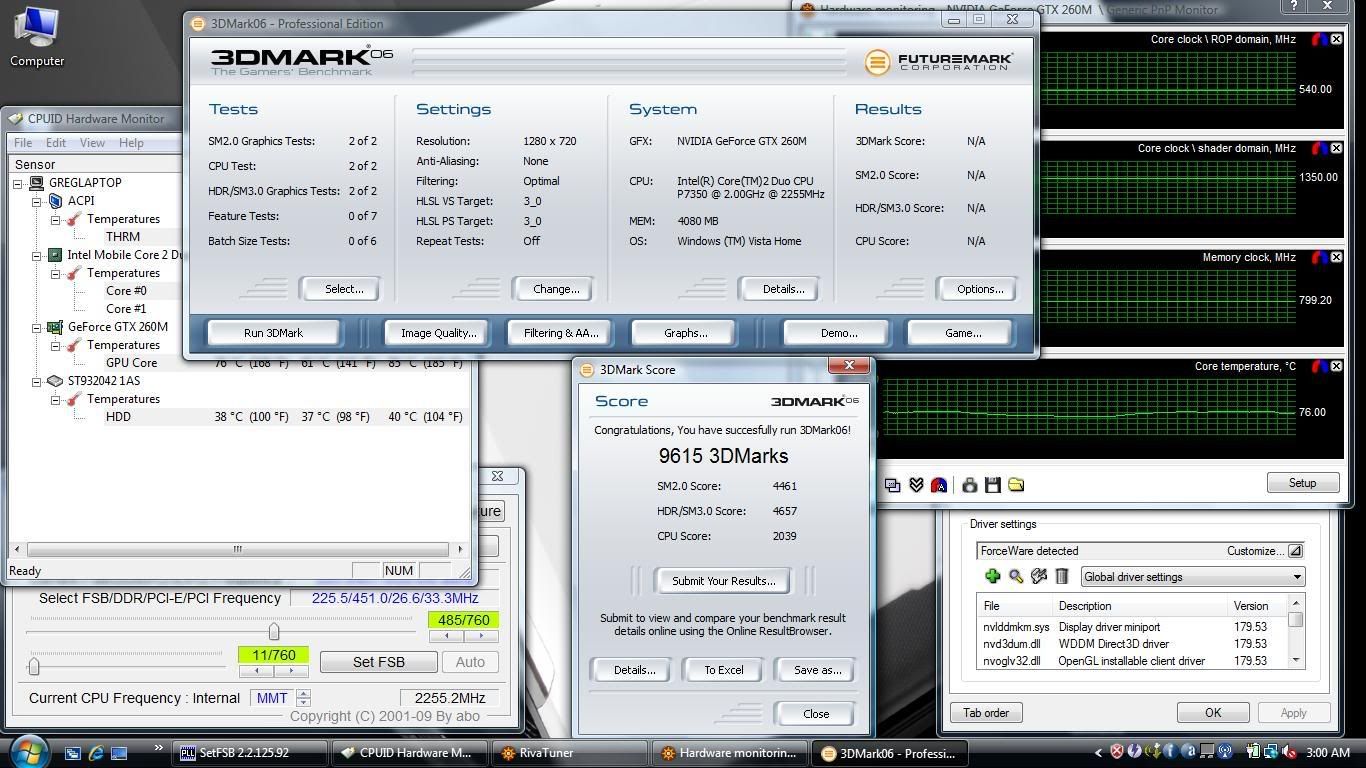
Task: Click the double down-chevron icon in Hardware monitoring
Action: point(916,485)
